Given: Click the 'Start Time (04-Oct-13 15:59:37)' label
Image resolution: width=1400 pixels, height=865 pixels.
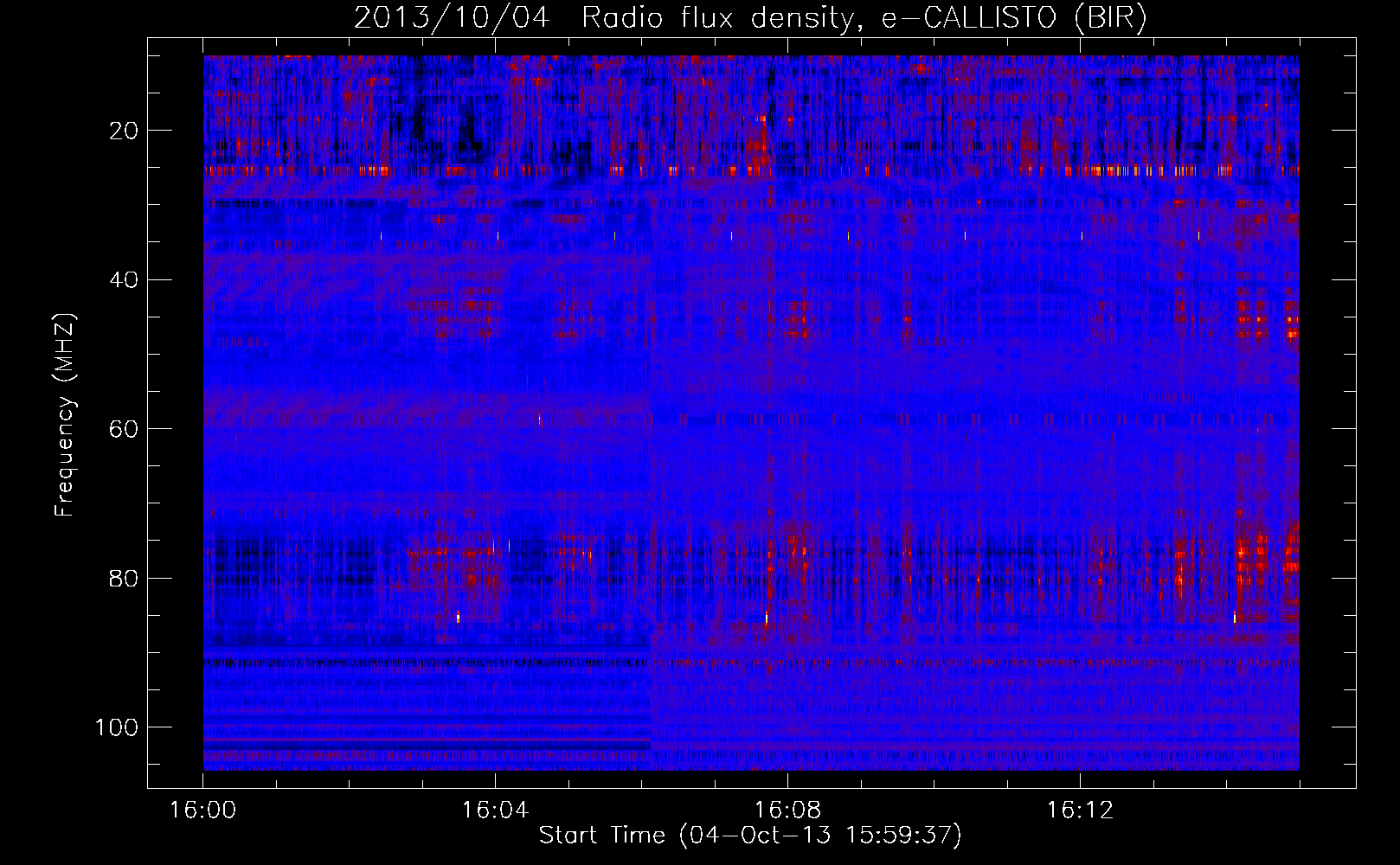Looking at the screenshot, I should (750, 836).
